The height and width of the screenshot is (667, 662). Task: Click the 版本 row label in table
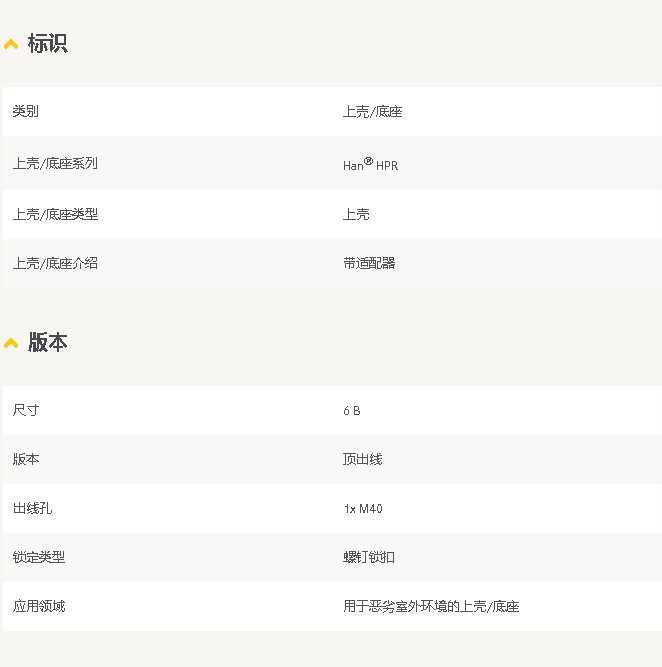coord(26,459)
